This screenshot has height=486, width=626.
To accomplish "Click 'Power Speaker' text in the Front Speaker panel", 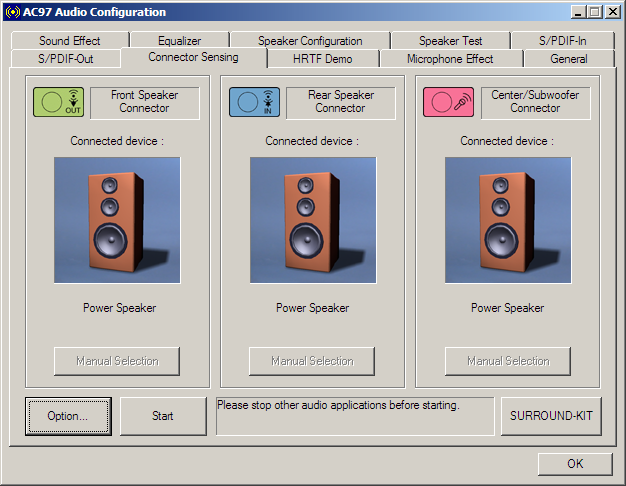I will 119,308.
